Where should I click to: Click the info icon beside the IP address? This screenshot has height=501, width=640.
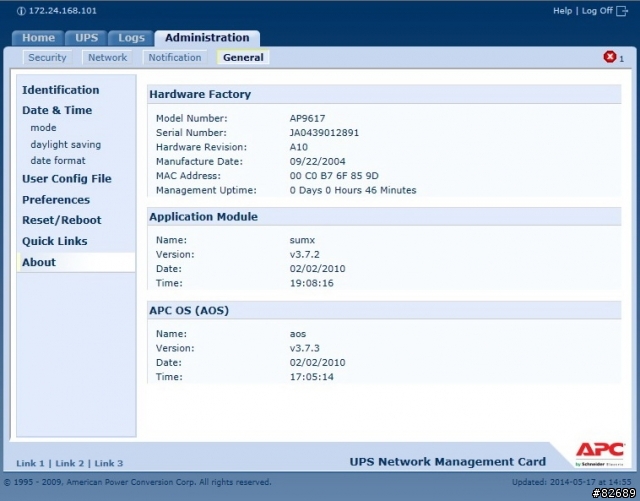tap(21, 11)
